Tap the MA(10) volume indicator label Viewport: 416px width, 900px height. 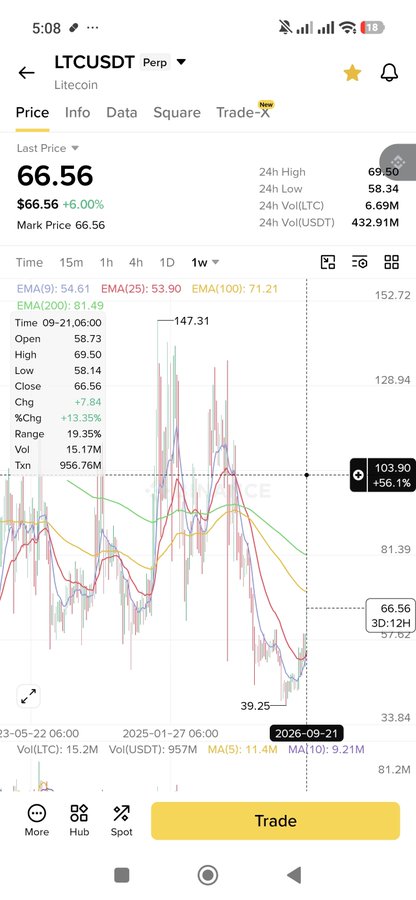coord(326,749)
